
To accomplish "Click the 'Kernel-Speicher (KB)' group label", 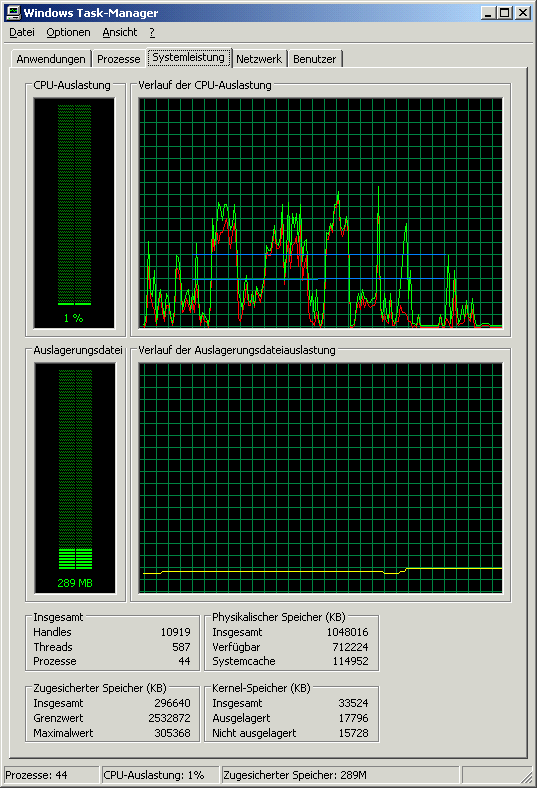I will coord(261,688).
